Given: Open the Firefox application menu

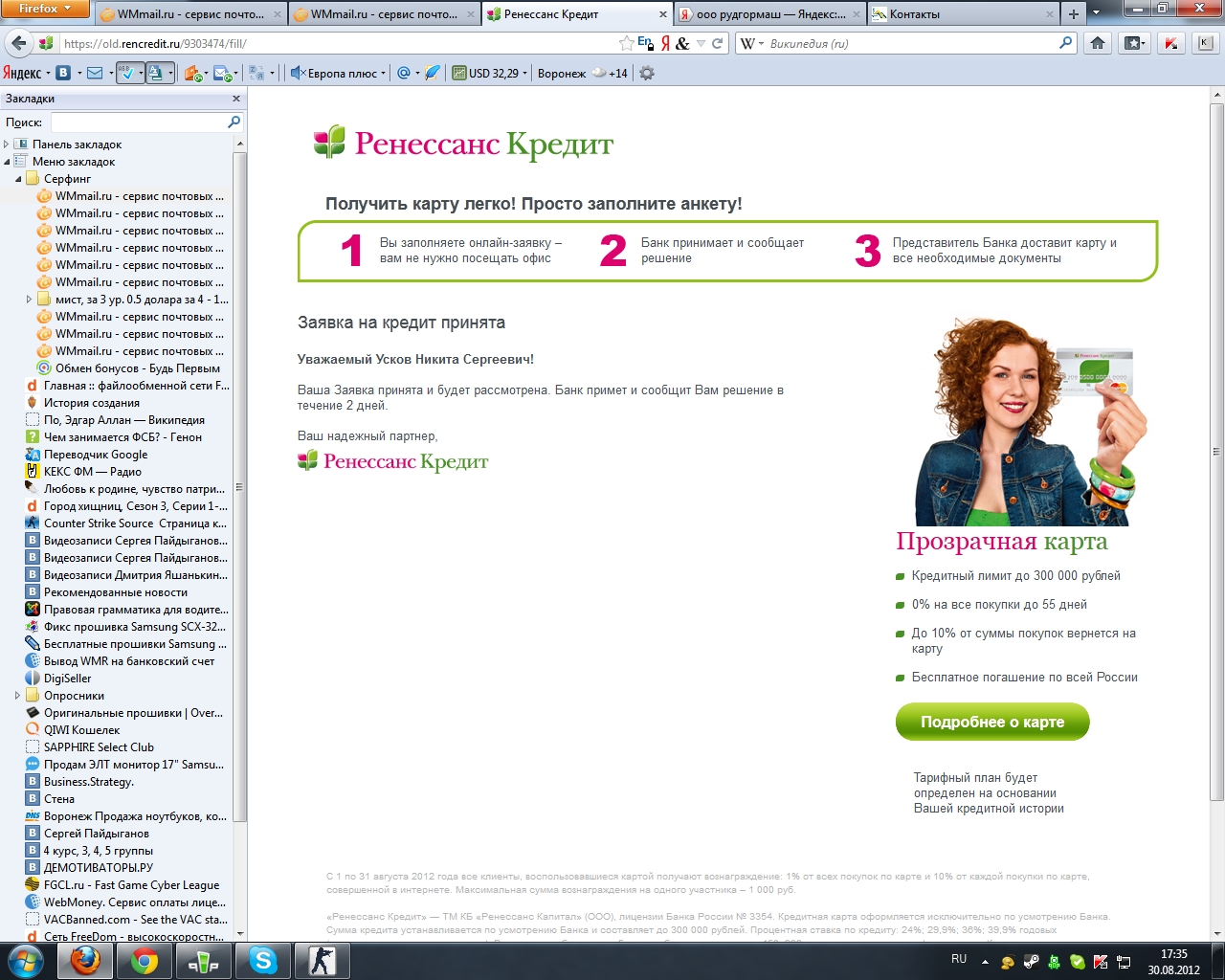Looking at the screenshot, I should (x=45, y=9).
